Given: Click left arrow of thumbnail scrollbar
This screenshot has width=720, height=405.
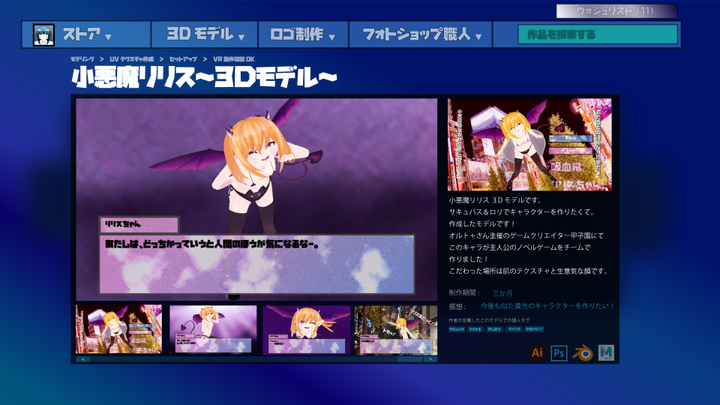Looking at the screenshot, I should coord(83,360).
